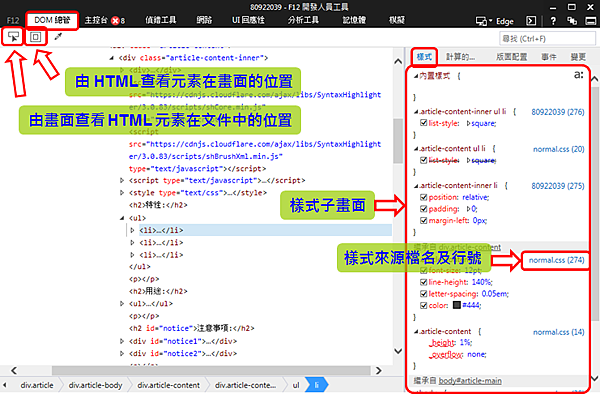Open the 模擬 emulation tab
This screenshot has height=394, width=600.
point(397,20)
